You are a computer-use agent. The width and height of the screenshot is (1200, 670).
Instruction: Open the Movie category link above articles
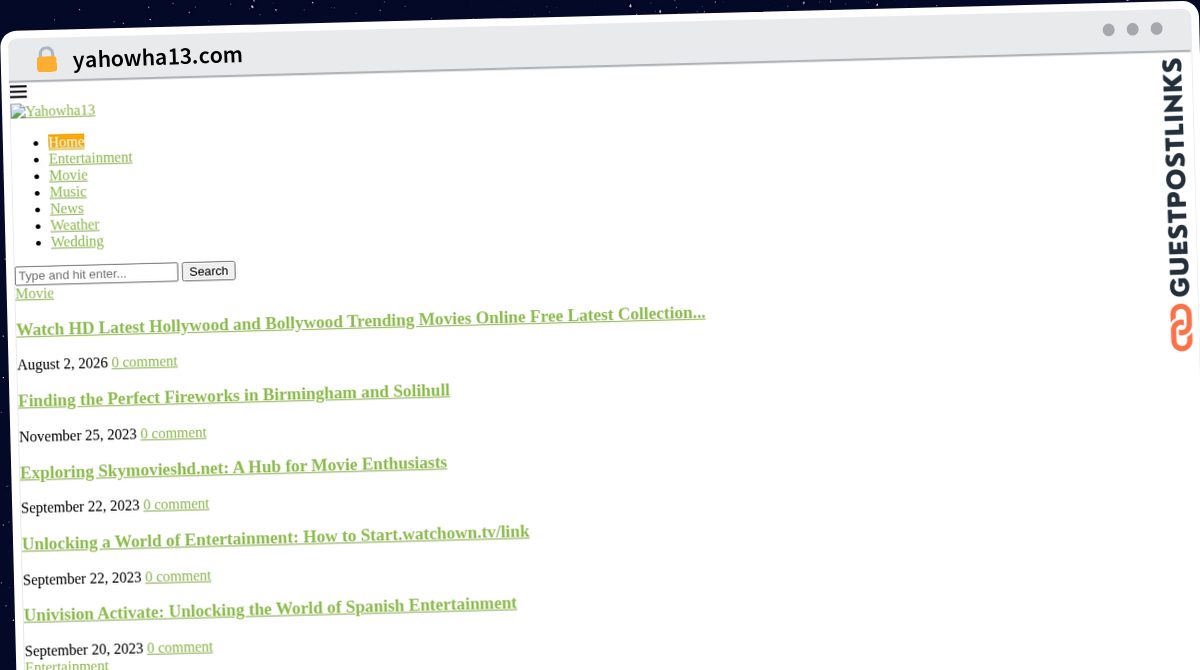35,293
